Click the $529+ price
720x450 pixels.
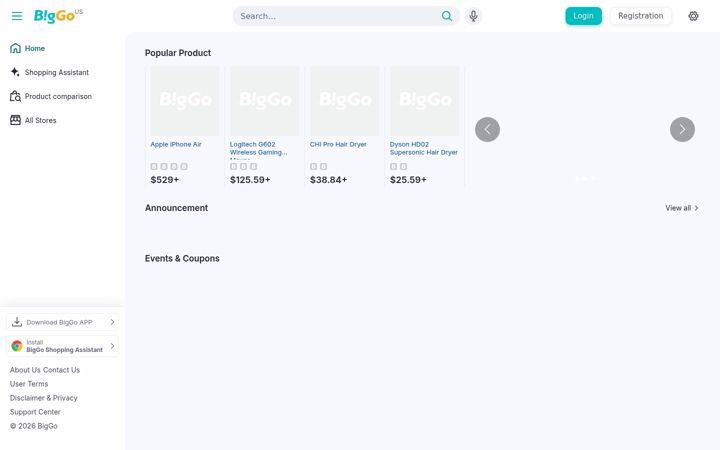164,180
